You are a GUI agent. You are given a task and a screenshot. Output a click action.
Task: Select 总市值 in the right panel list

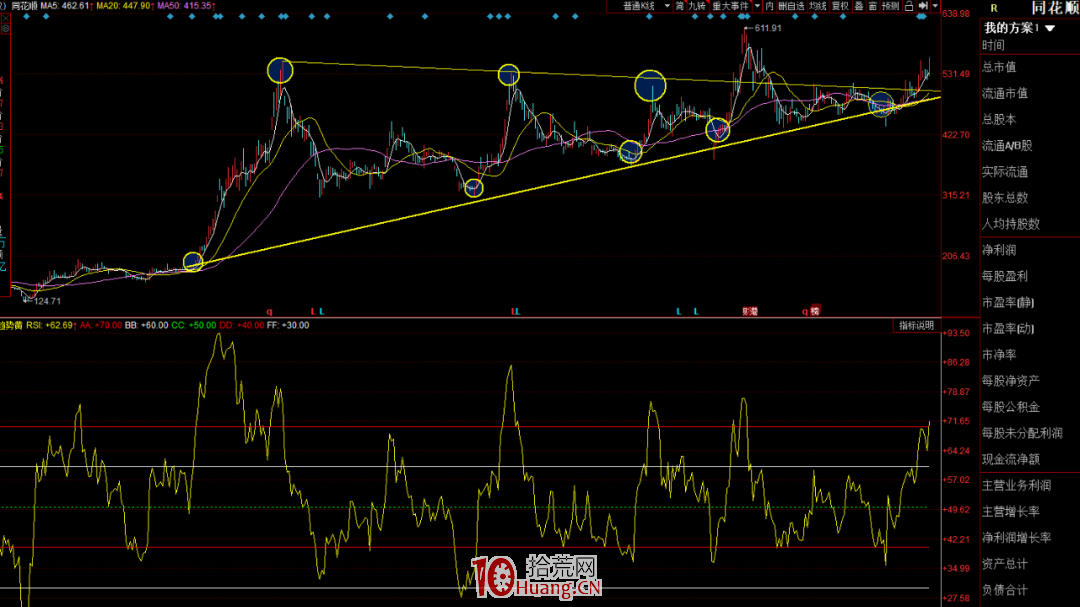[x=998, y=67]
